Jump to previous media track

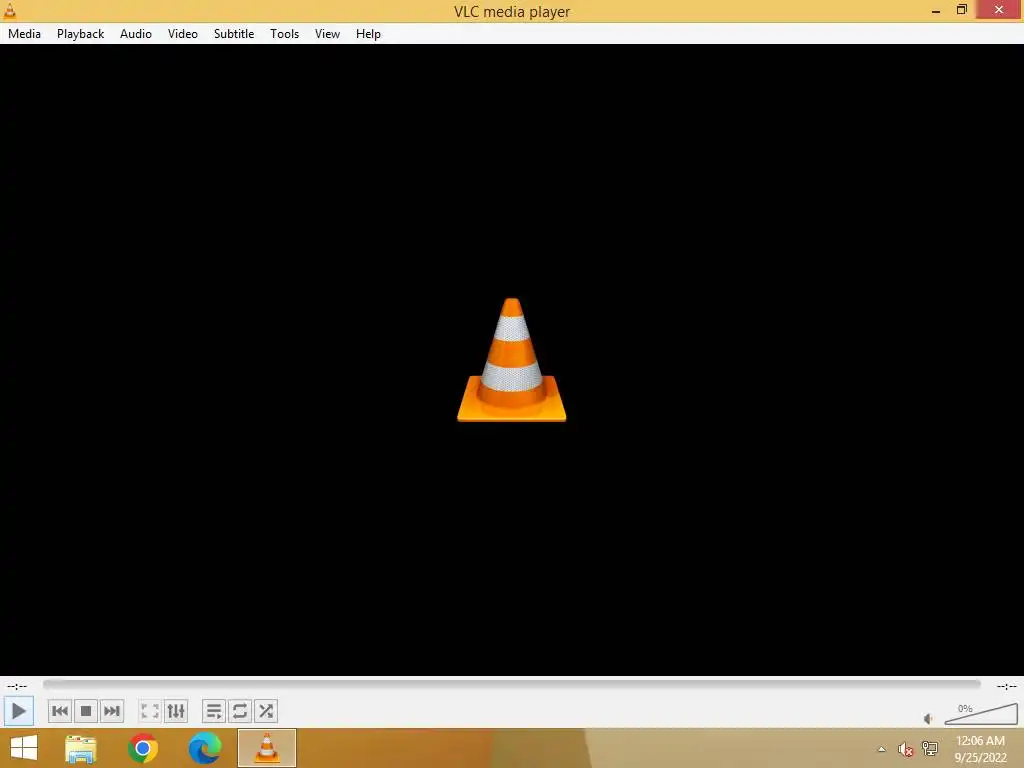[60, 711]
